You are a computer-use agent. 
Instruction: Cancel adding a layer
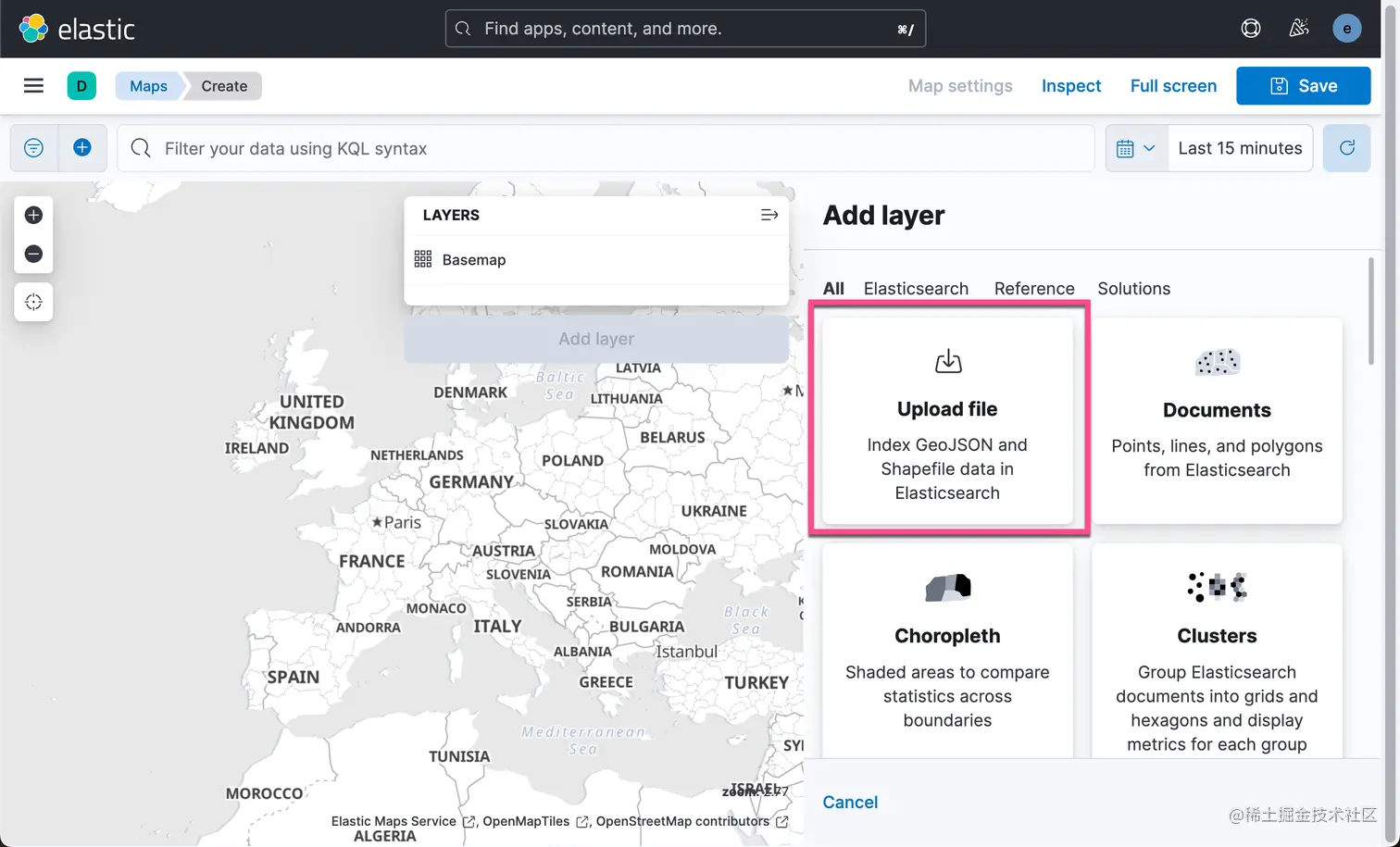point(850,803)
